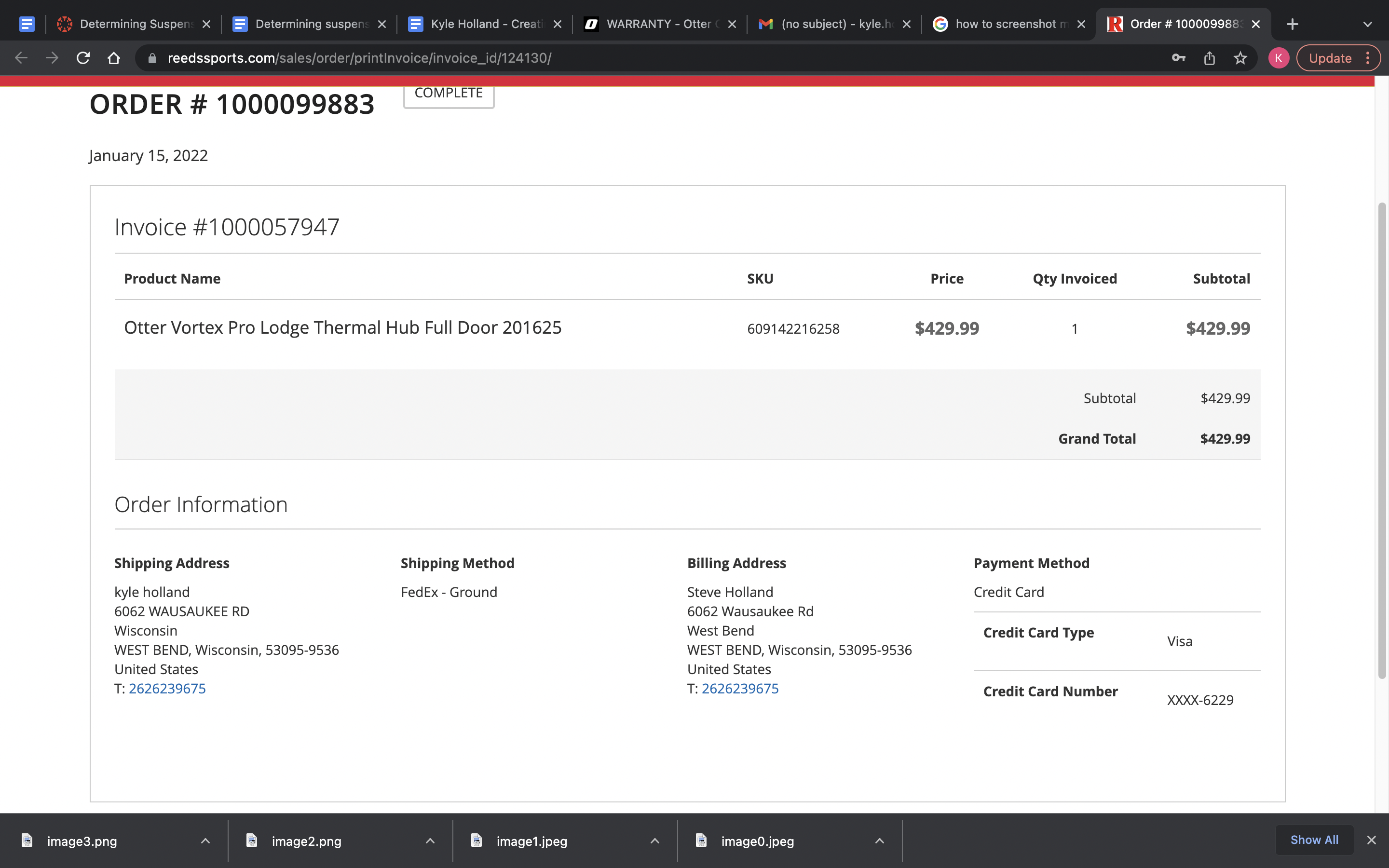The width and height of the screenshot is (1389, 868).
Task: Click Show All downloads button
Action: (1314, 840)
